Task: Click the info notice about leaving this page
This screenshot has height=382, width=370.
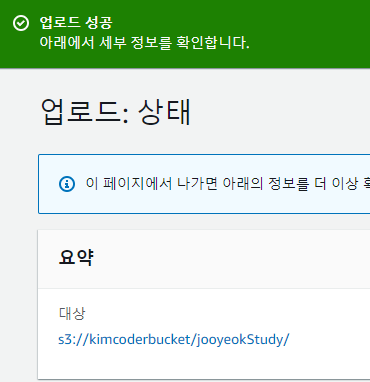Action: (x=204, y=184)
